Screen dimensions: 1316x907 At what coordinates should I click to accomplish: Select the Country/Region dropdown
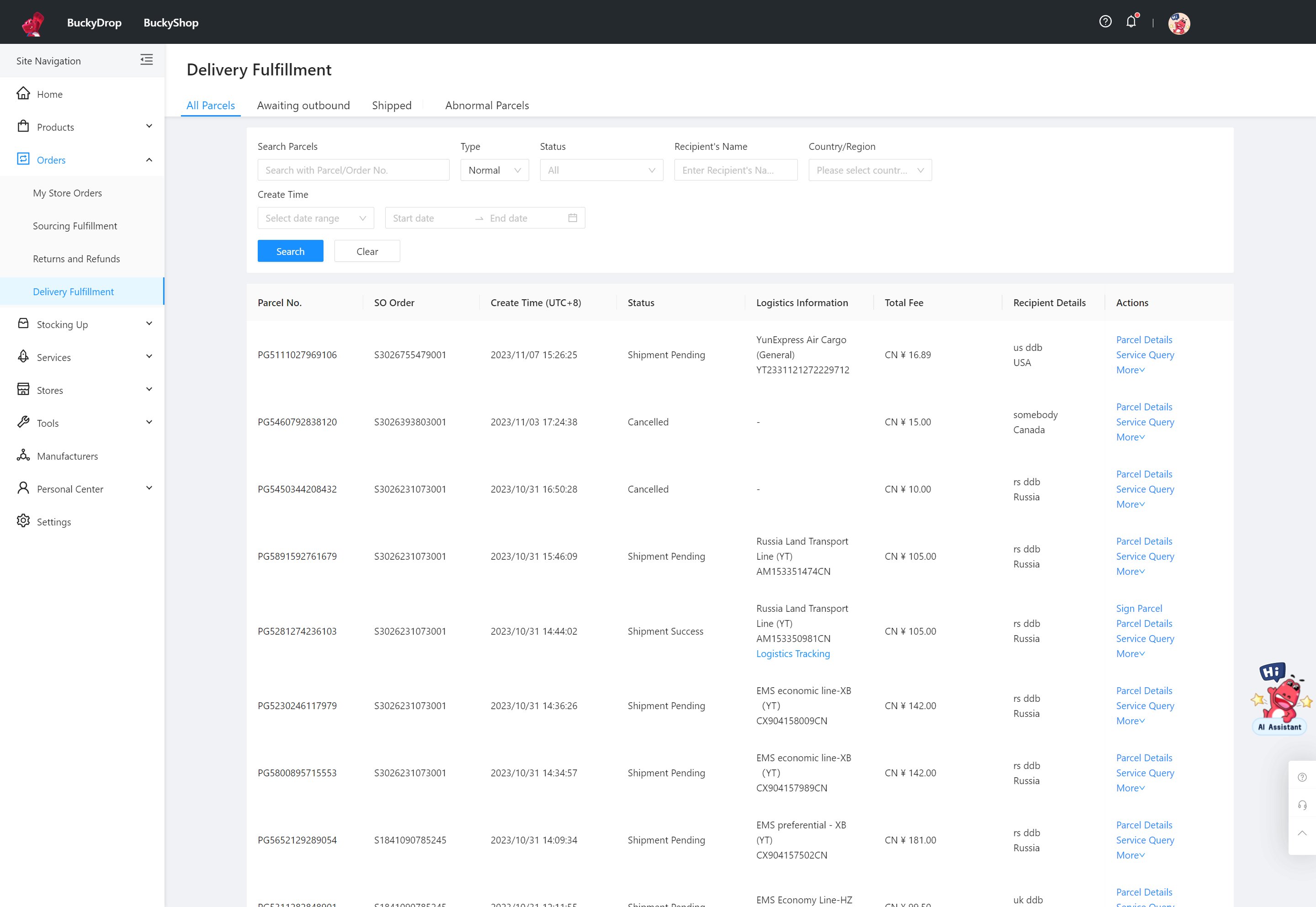(869, 169)
